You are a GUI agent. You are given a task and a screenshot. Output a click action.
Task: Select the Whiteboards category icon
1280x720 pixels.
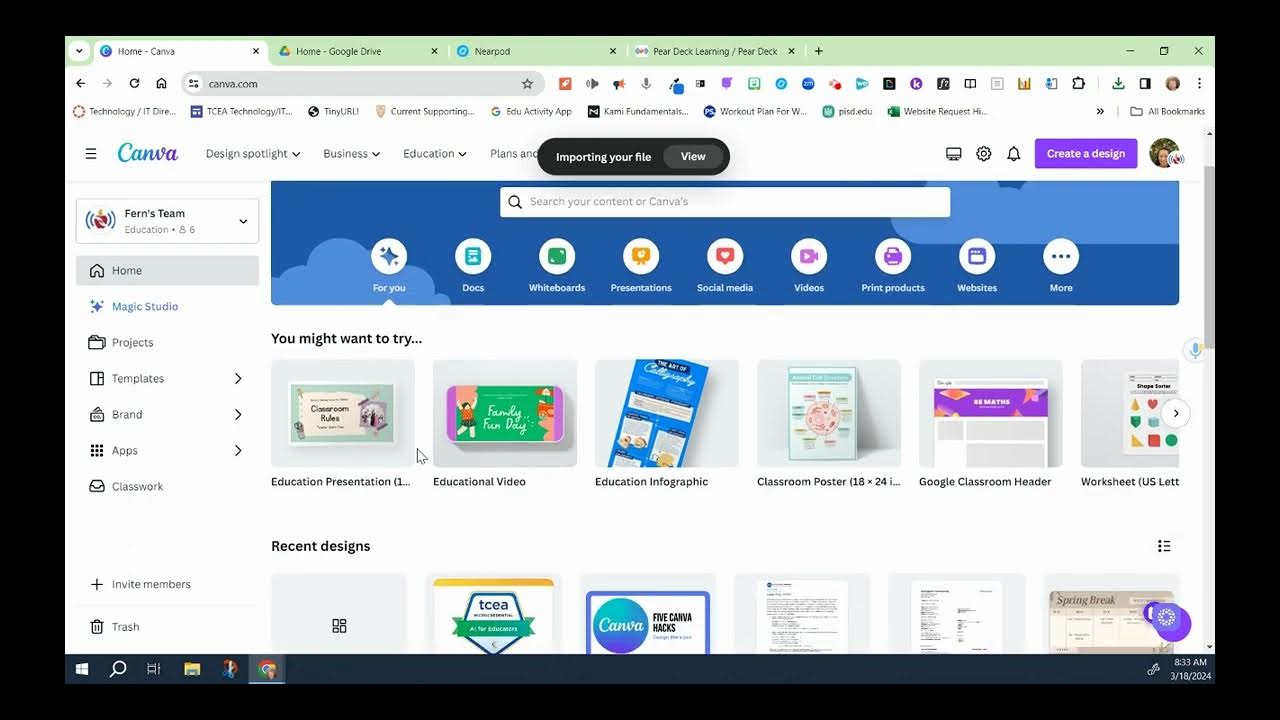tap(557, 257)
